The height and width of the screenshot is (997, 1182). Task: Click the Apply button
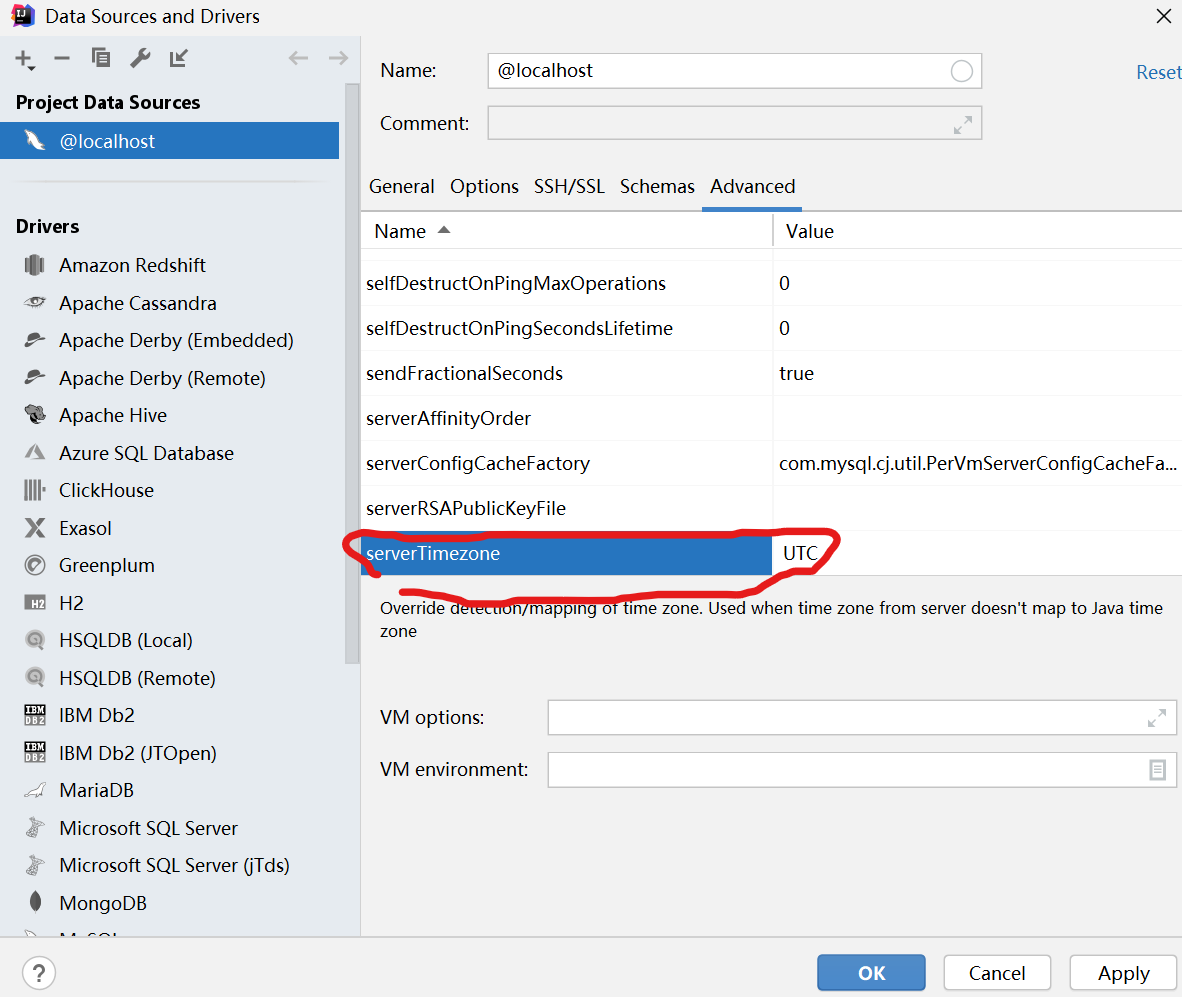click(1123, 973)
